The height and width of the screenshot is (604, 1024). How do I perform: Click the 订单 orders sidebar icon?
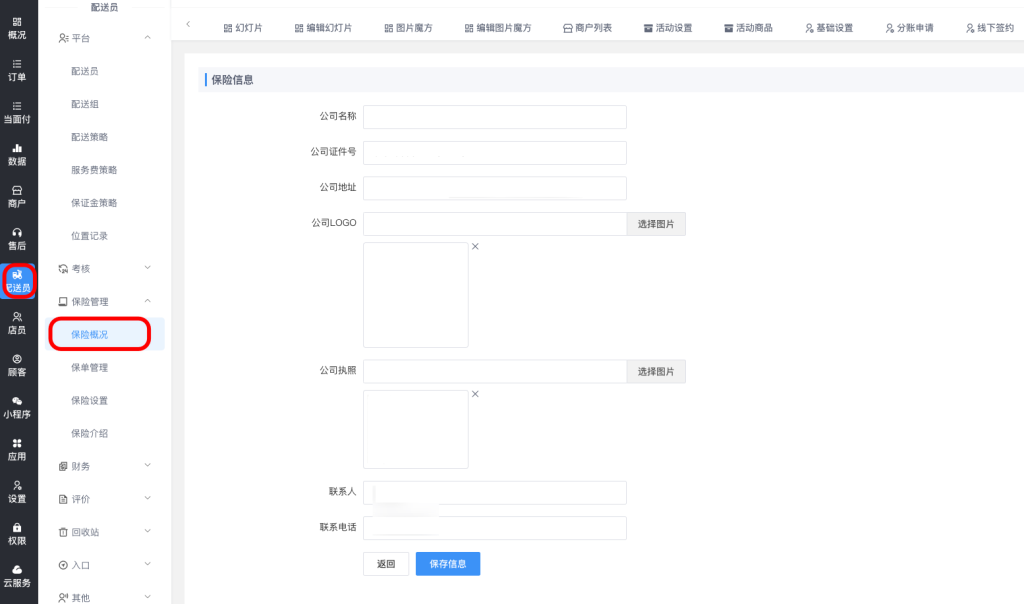tap(17, 69)
